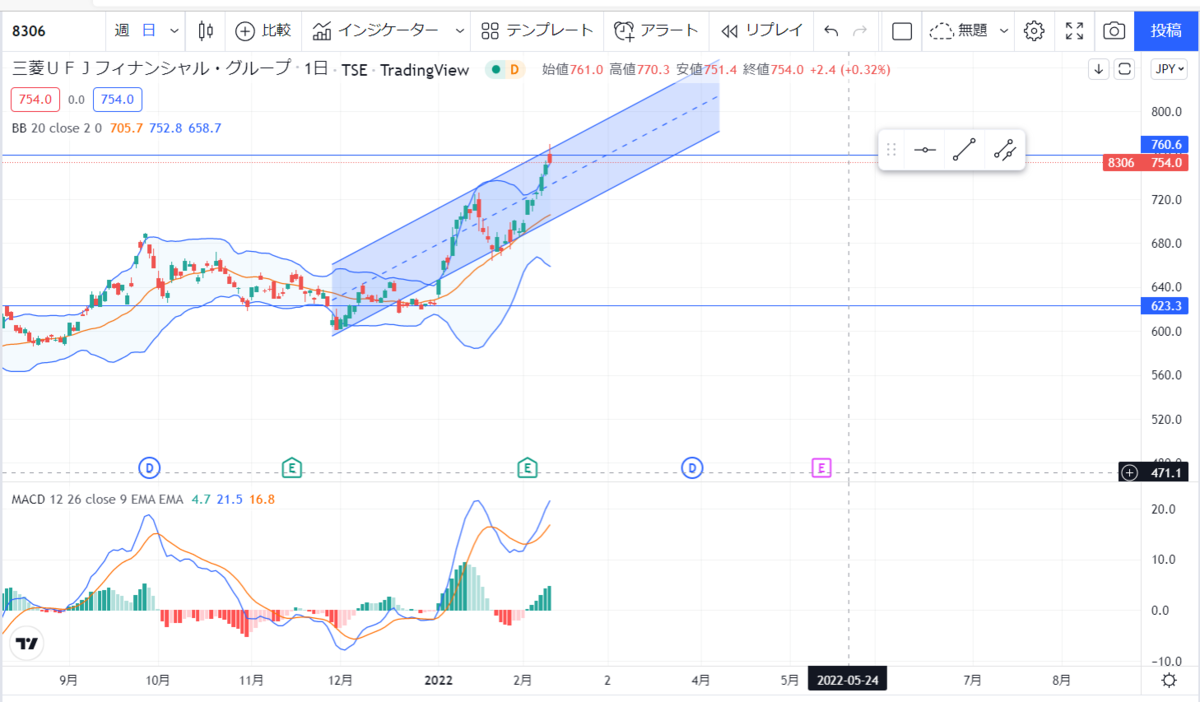Click the MACD 12 26 close legend
Image resolution: width=1200 pixels, height=702 pixels.
(97, 498)
